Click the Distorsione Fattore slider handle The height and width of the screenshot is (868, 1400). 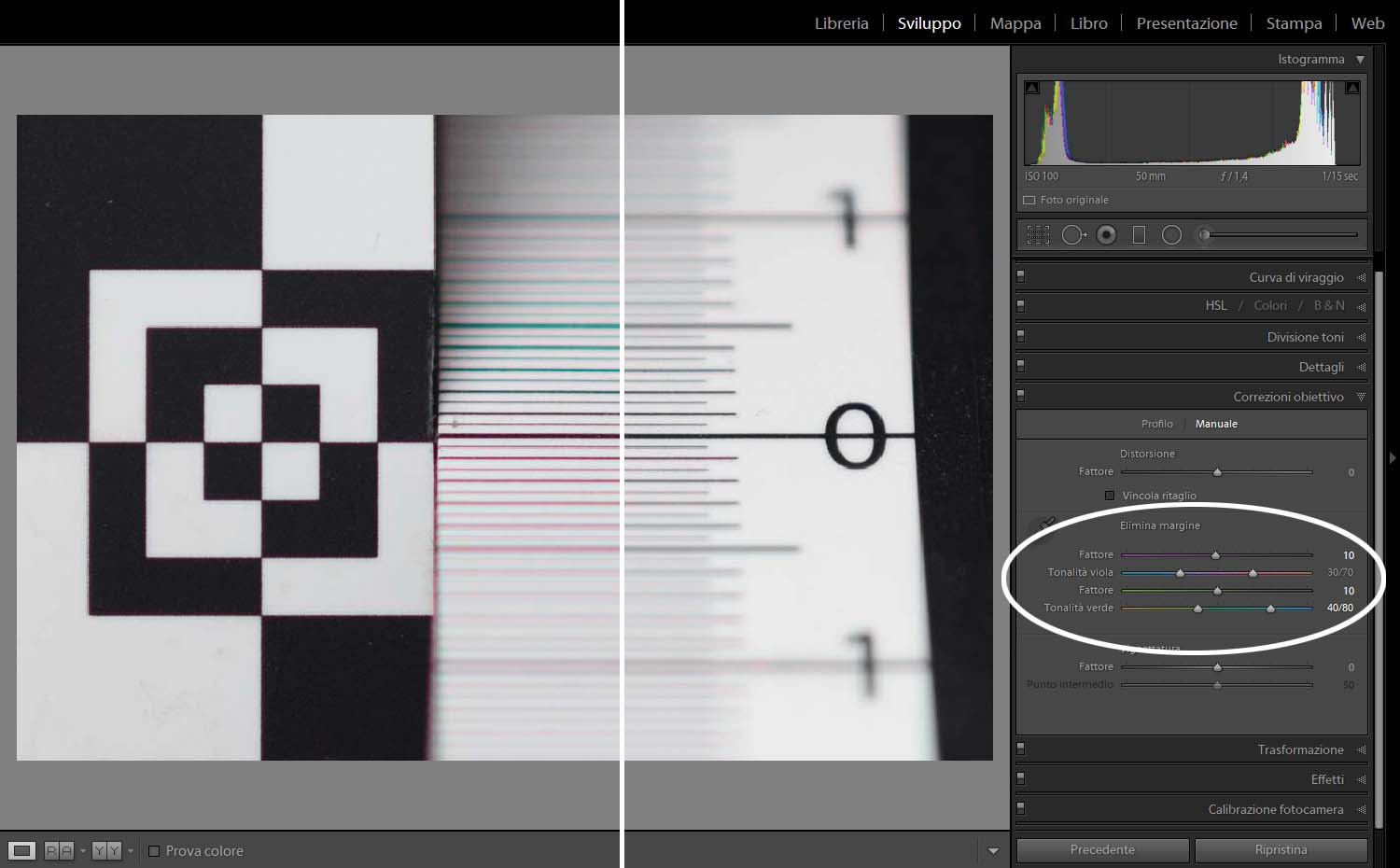(x=1217, y=472)
